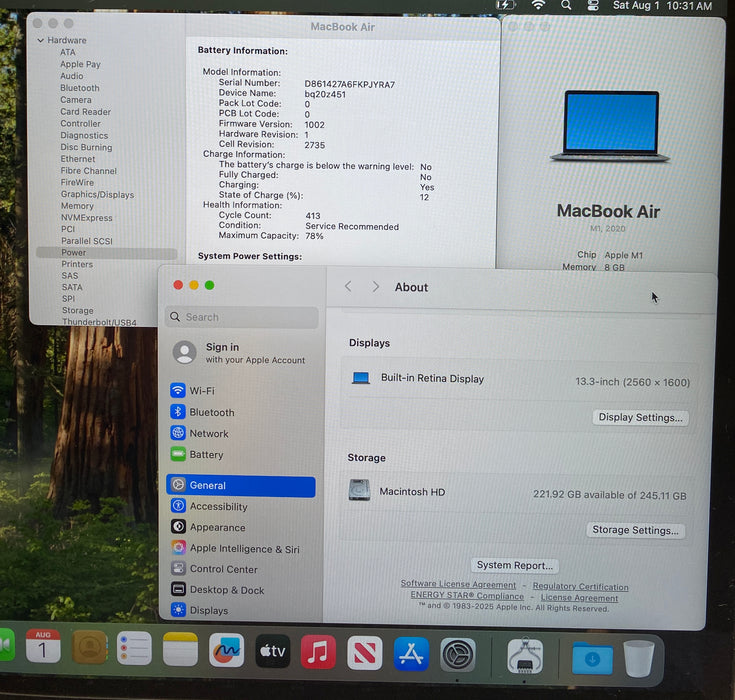Select Storage in System Information hardware list
Viewport: 735px width, 700px height.
click(77, 310)
